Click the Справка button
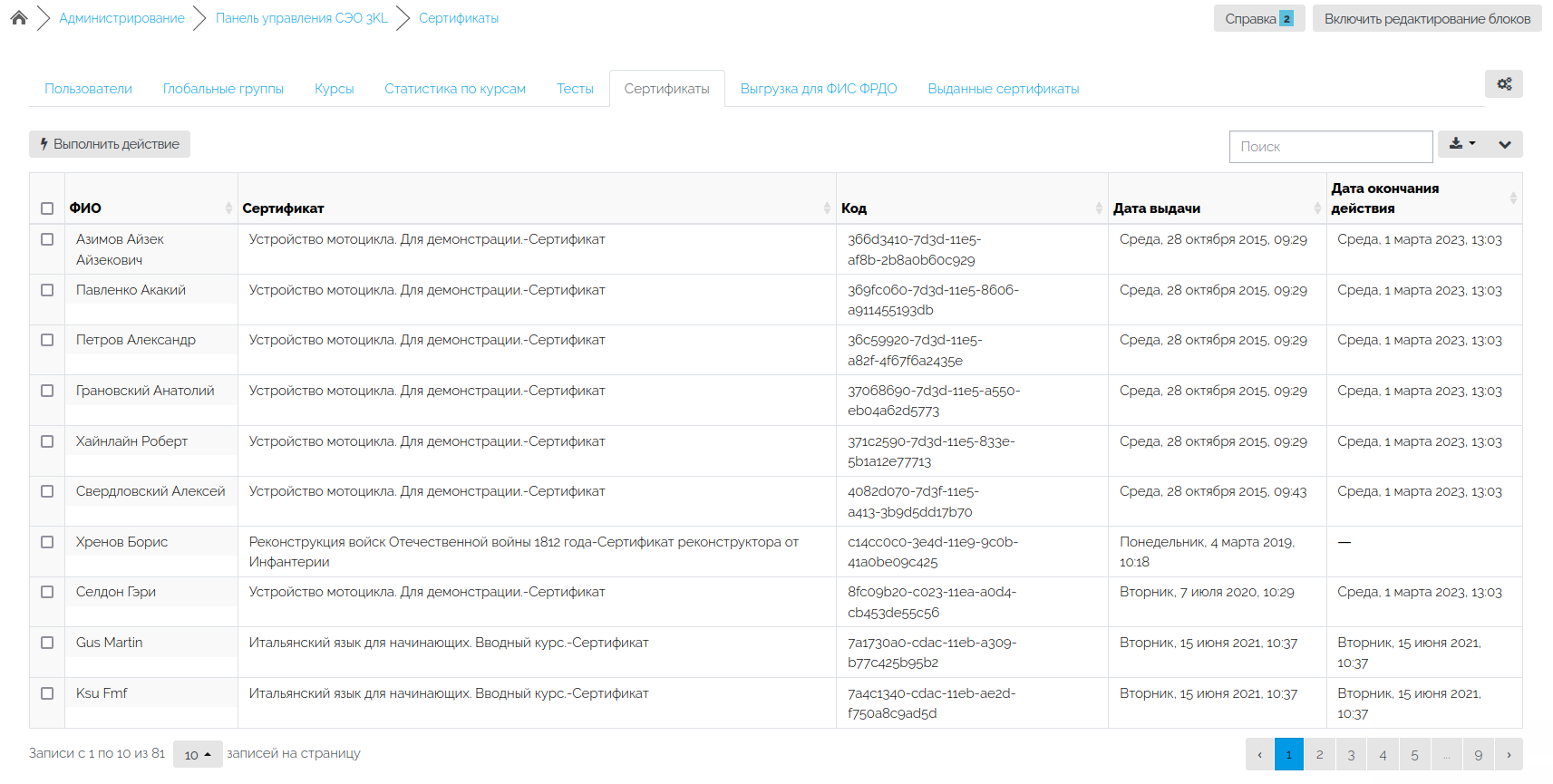 pos(1259,19)
